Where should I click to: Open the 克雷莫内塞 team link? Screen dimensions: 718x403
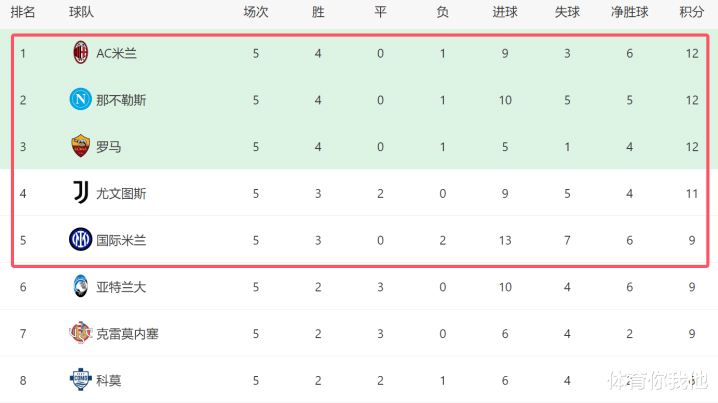[x=127, y=333]
